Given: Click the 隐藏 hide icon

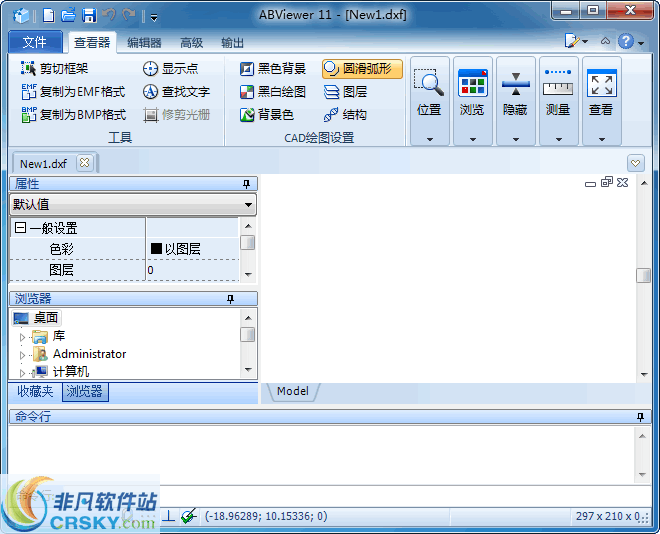Looking at the screenshot, I should point(516,84).
